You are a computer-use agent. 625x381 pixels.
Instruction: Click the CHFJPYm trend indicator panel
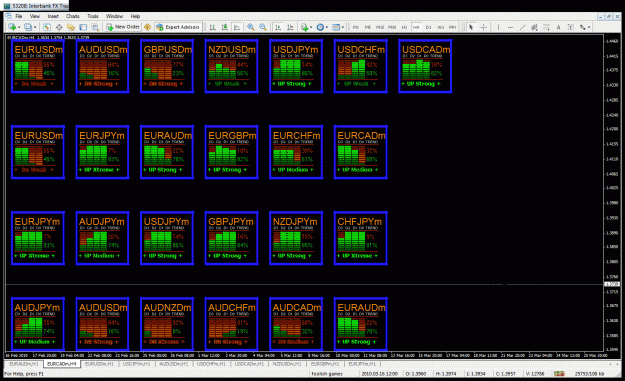pyautogui.click(x=361, y=238)
